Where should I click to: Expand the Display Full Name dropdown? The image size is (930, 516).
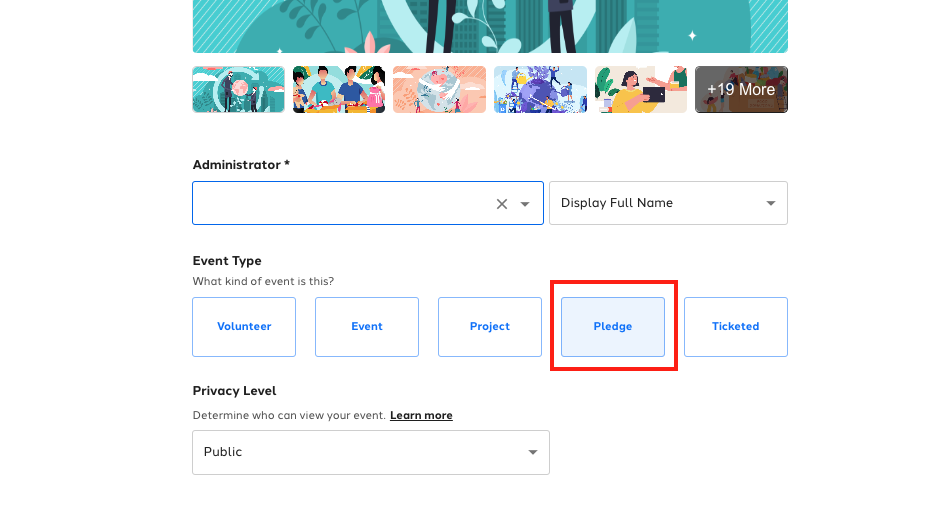[x=668, y=203]
